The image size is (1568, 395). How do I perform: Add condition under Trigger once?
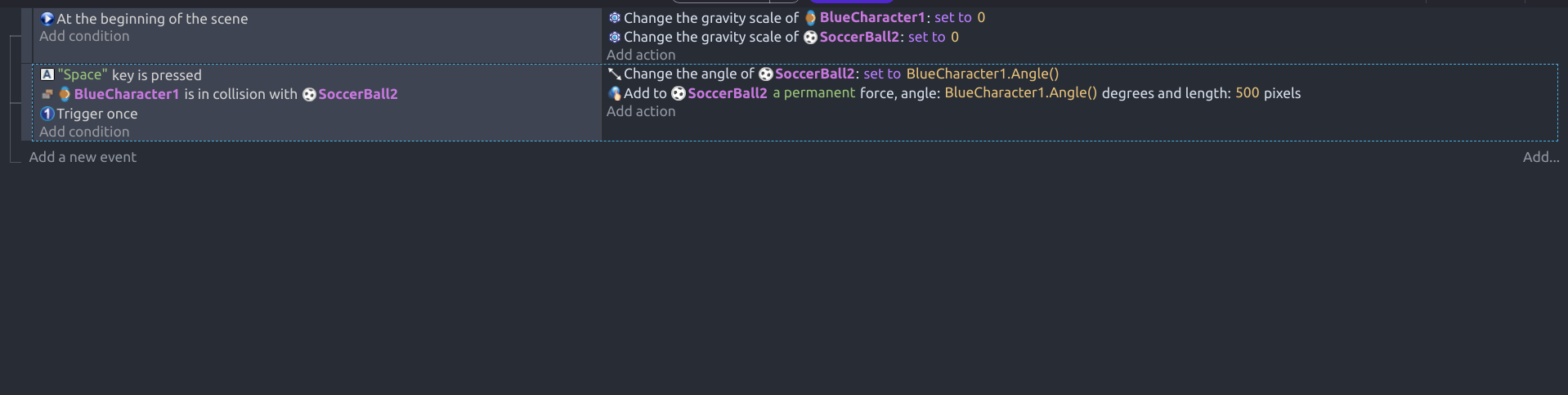click(x=84, y=132)
